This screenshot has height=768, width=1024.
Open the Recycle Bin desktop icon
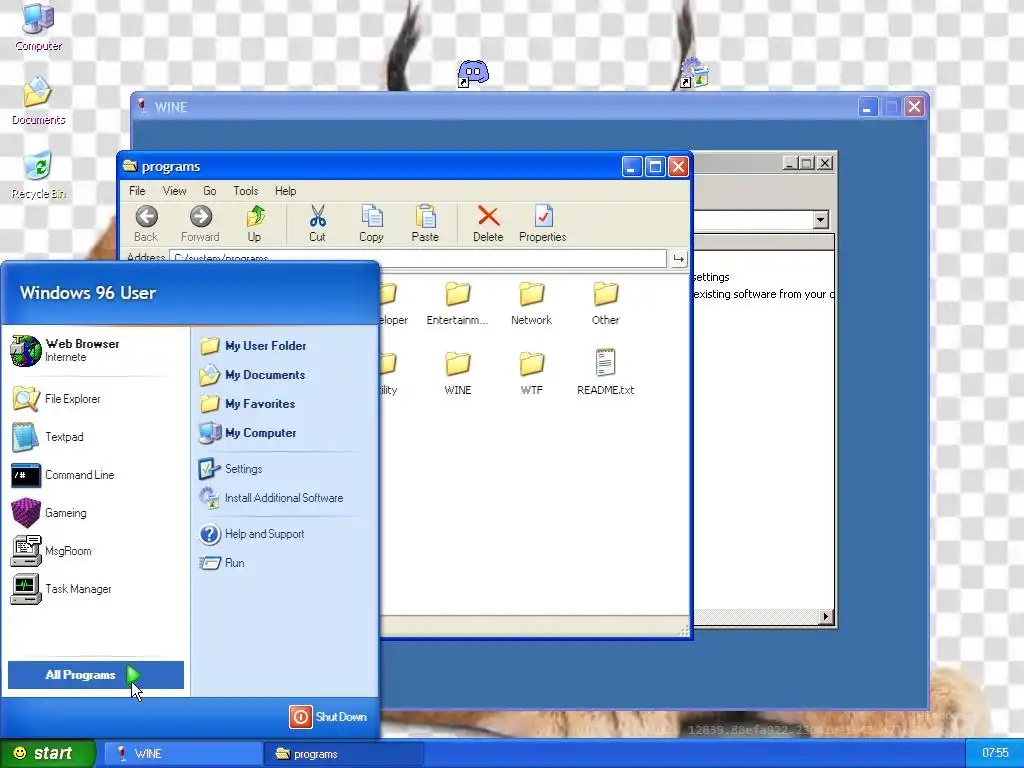tap(38, 175)
